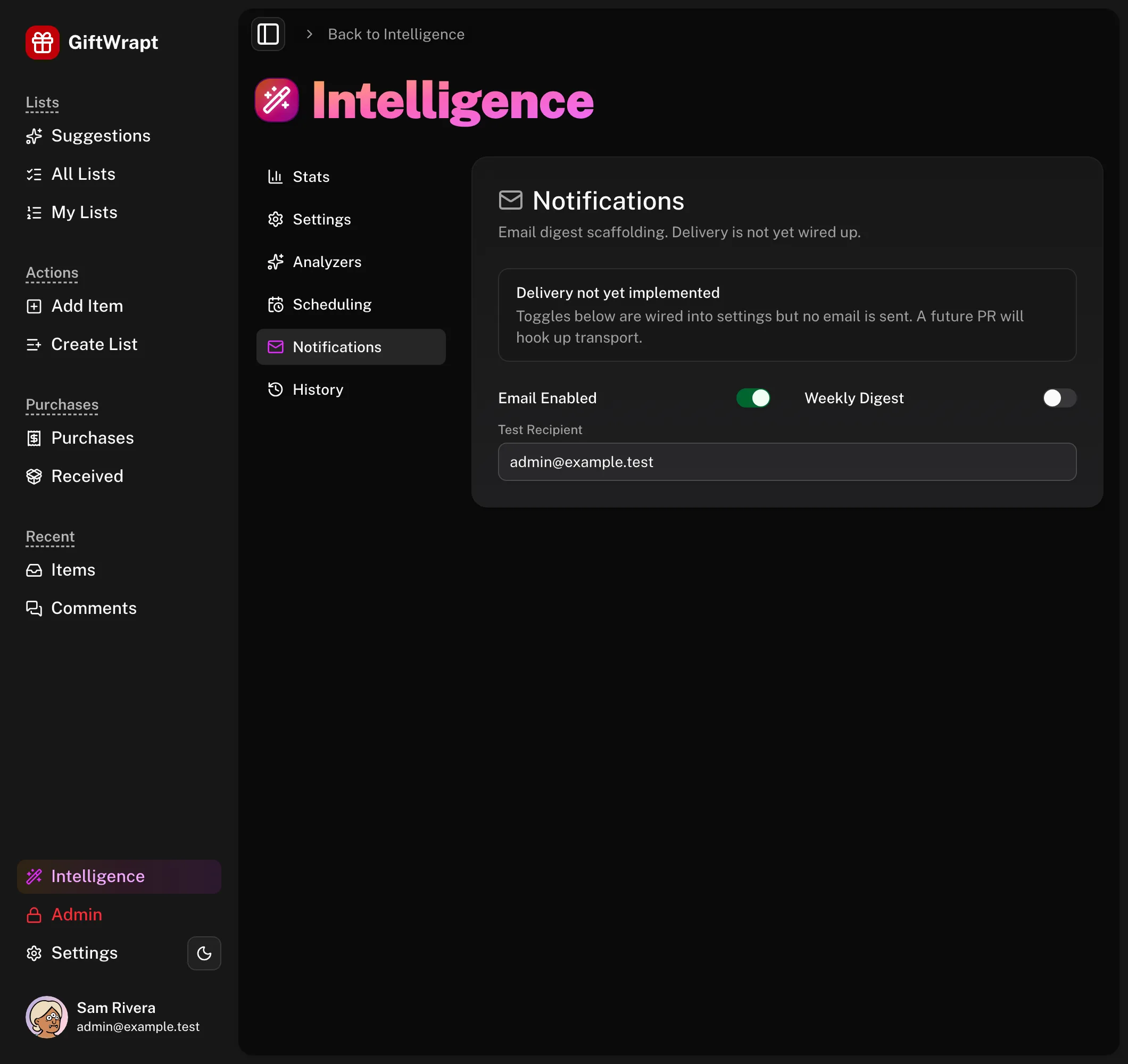Click the Admin lock icon
The height and width of the screenshot is (1064, 1128).
pyautogui.click(x=34, y=915)
